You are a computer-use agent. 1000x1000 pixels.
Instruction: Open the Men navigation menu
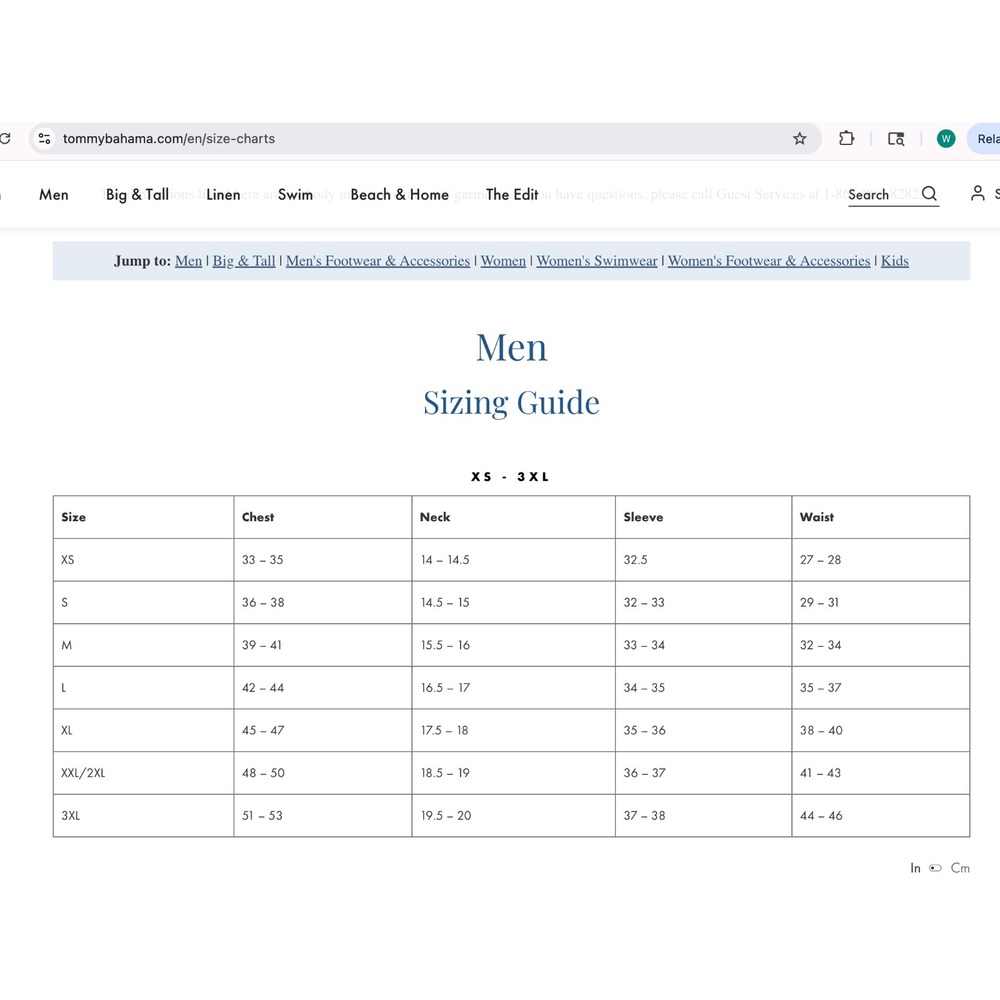tap(54, 195)
